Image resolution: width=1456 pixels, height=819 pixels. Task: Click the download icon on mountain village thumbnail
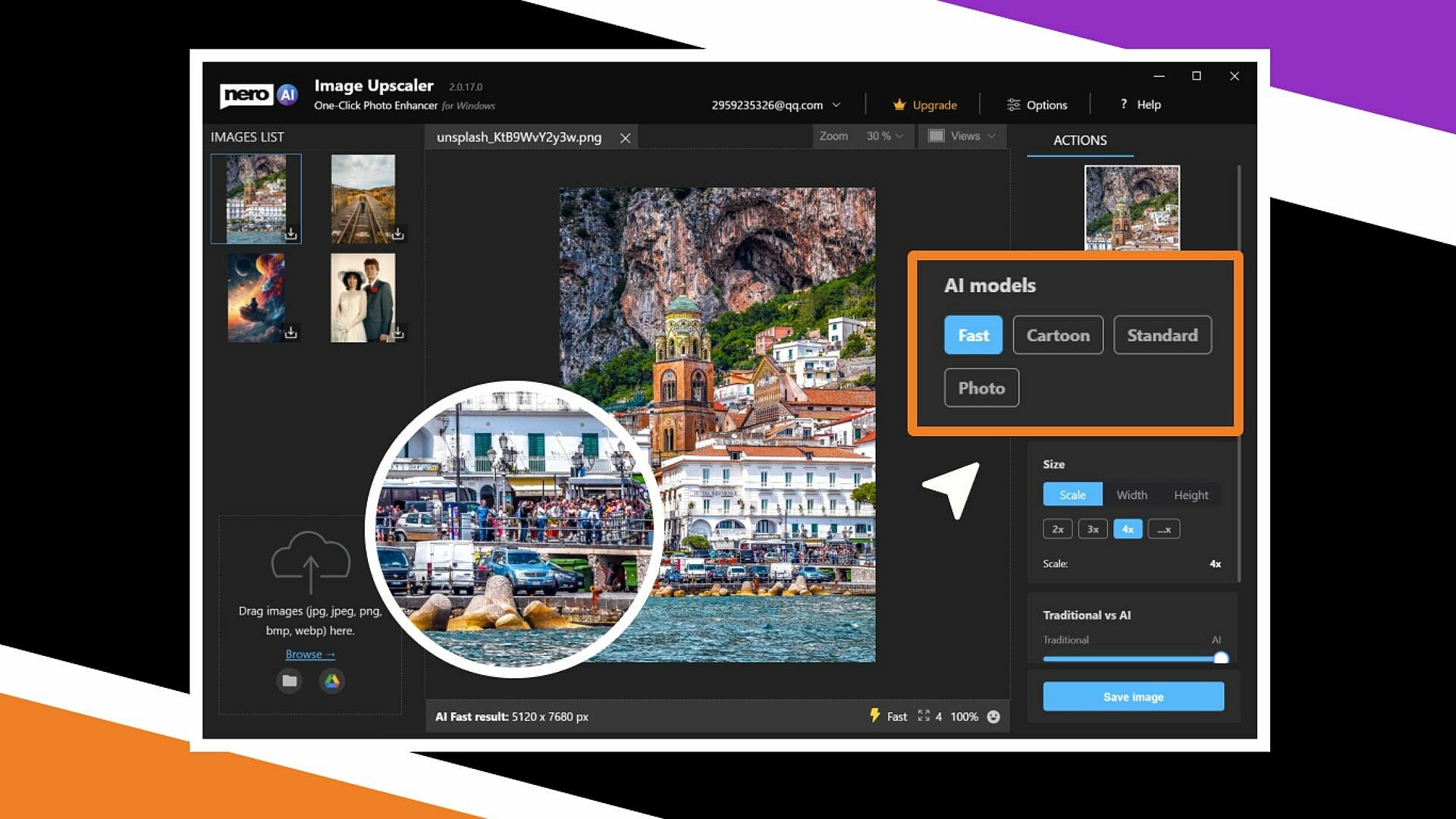[x=291, y=234]
